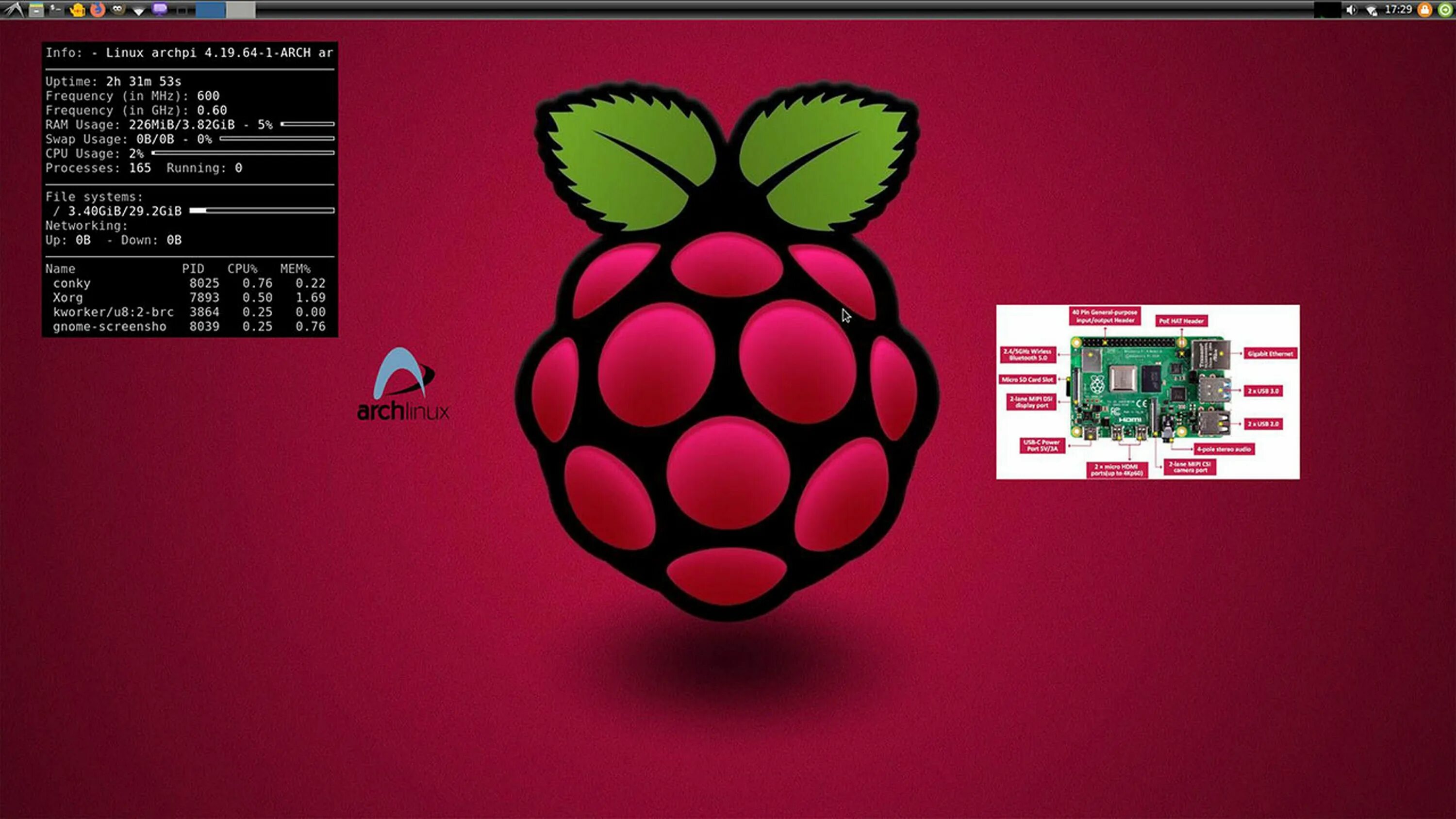The height and width of the screenshot is (819, 1456).
Task: Open the launcher with googly eyes icon
Action: (117, 9)
